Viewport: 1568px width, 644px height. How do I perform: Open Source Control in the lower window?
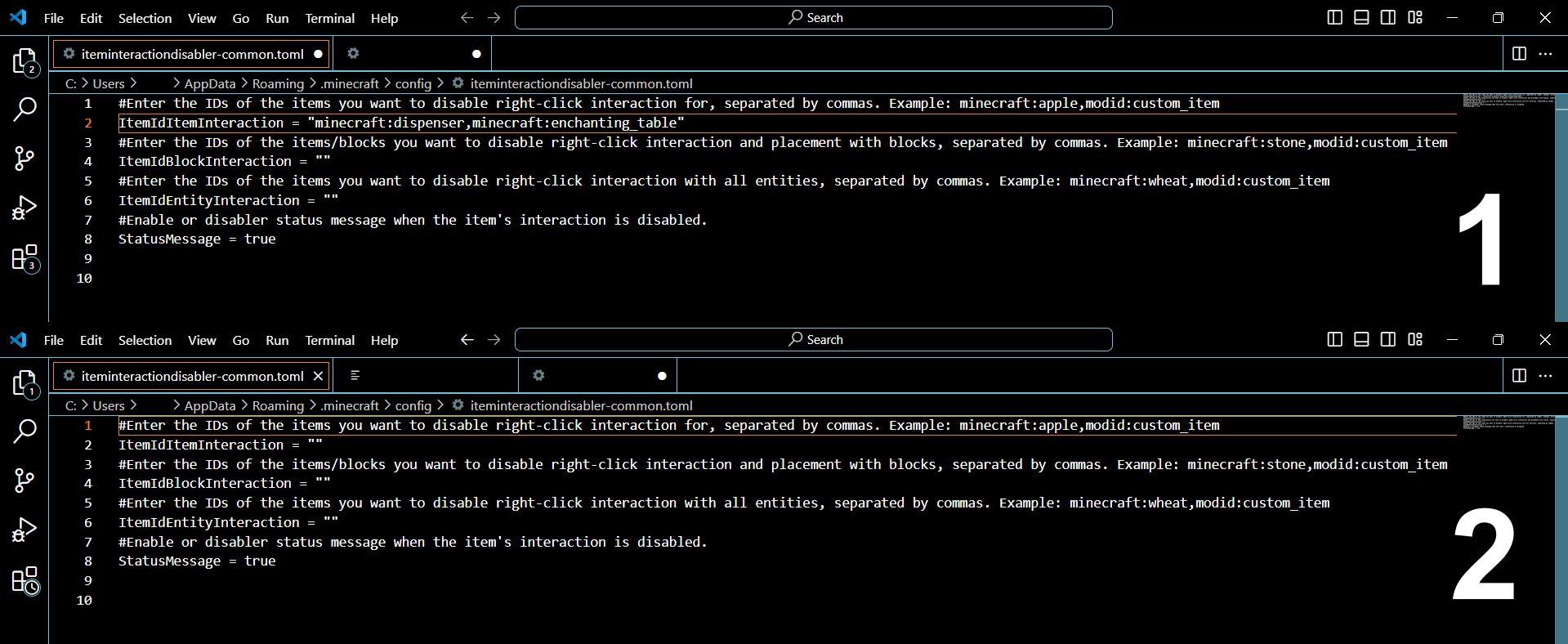25,481
